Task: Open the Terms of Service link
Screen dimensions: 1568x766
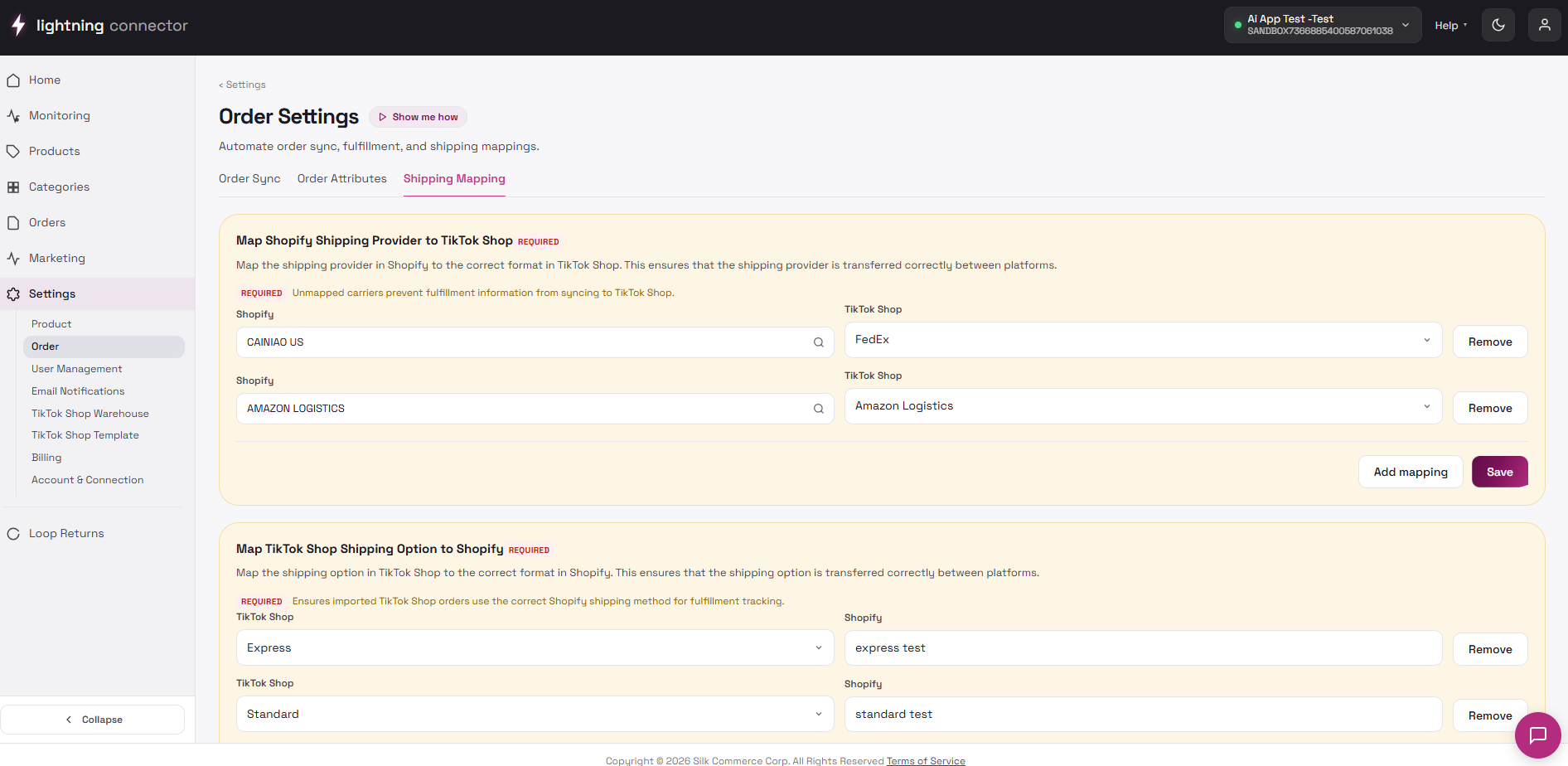Action: [x=926, y=760]
